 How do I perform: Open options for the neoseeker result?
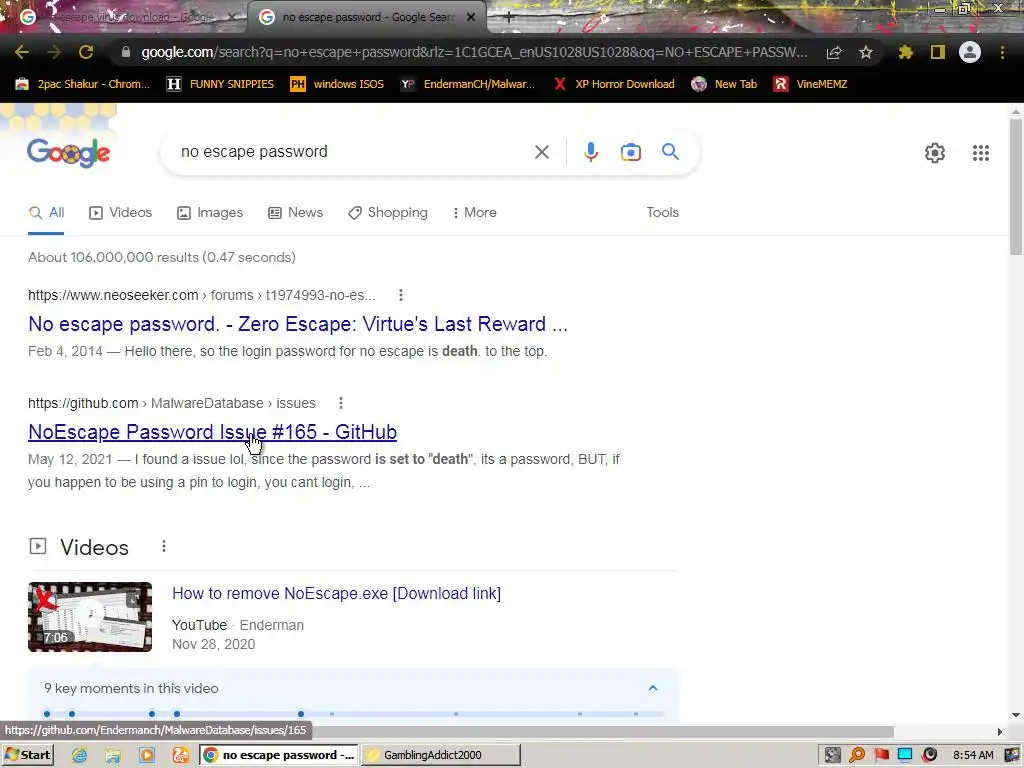[x=401, y=295]
